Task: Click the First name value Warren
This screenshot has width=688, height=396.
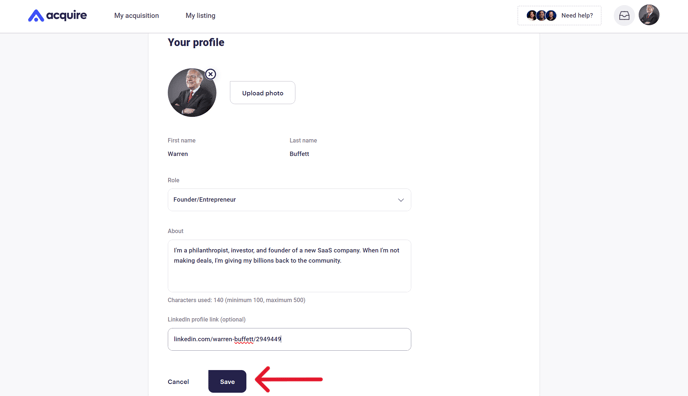Action: 178,154
